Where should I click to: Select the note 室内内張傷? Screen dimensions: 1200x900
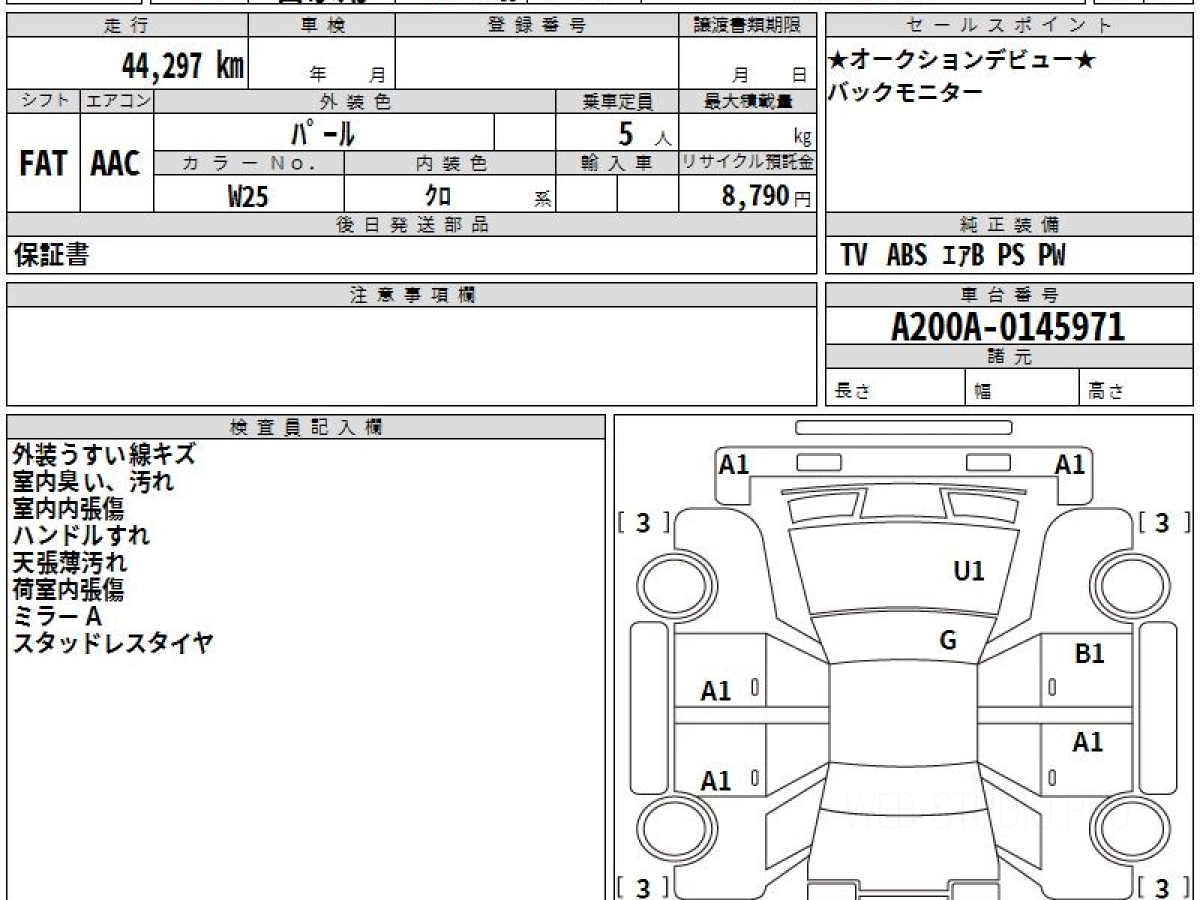68,509
